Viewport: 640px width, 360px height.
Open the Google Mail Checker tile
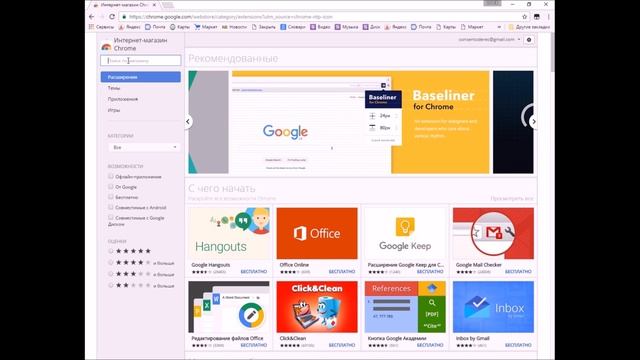tap(493, 241)
